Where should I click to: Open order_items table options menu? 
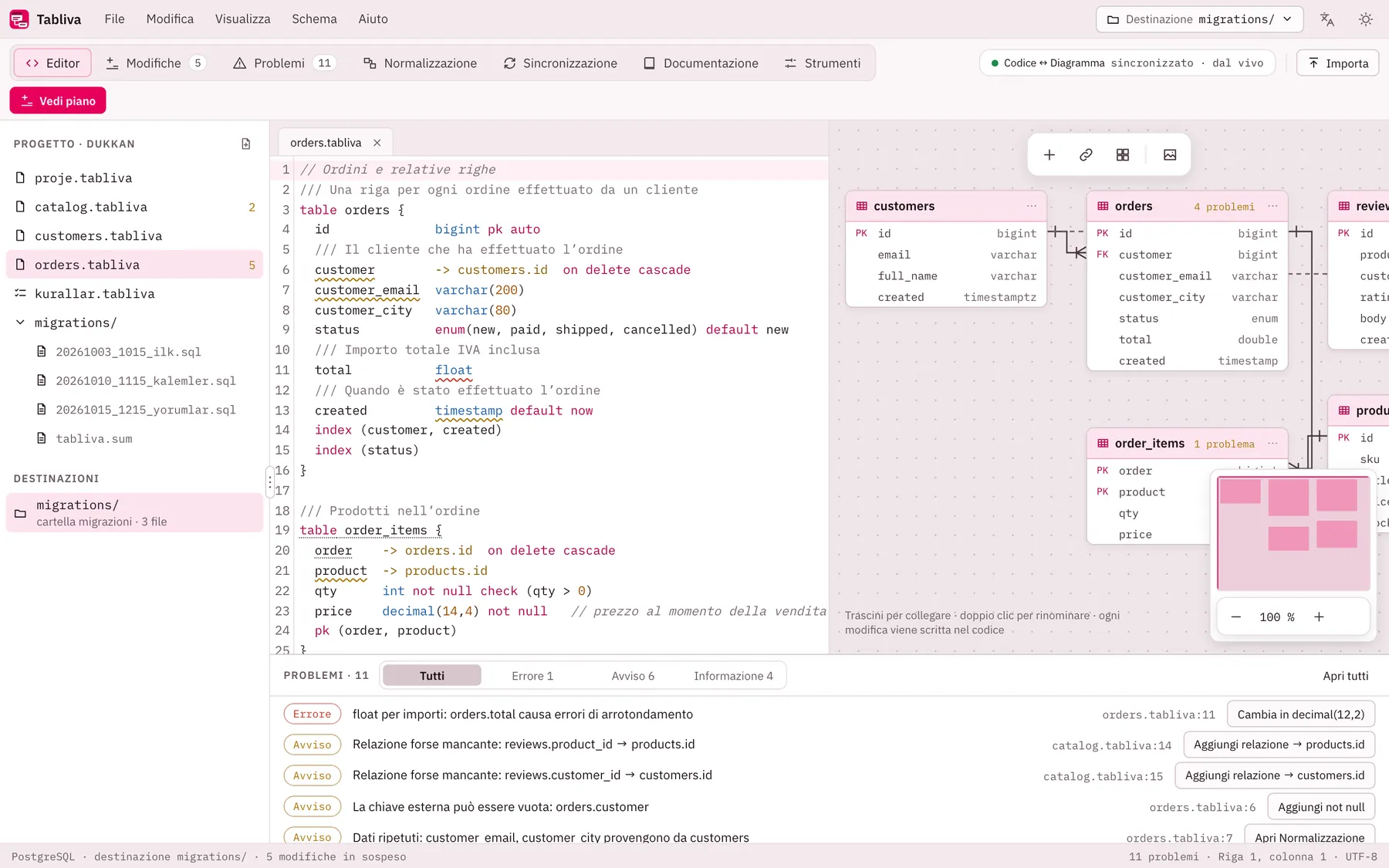click(x=1272, y=444)
